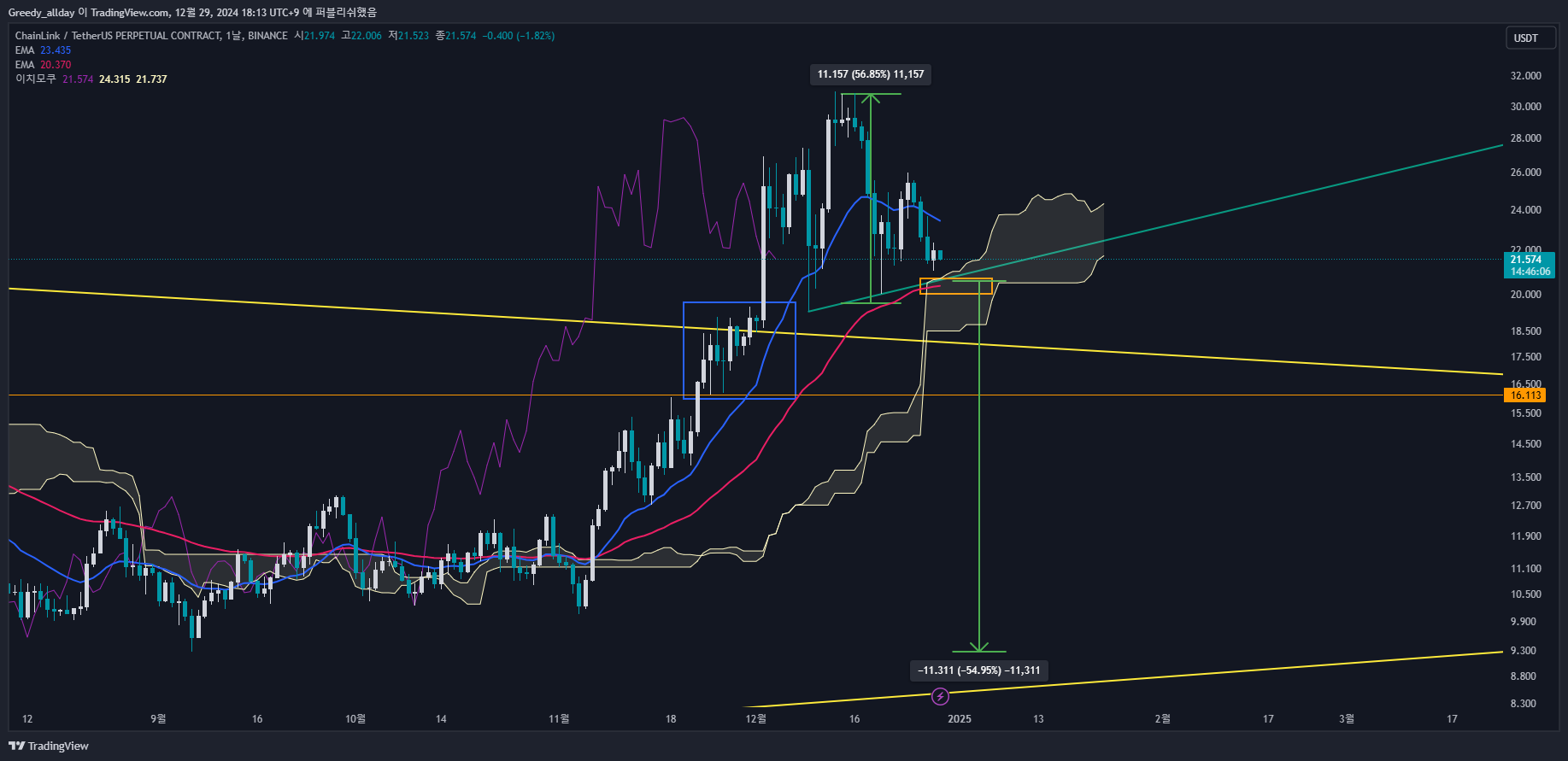
Task: Click the 8.300 price axis label
Action: point(1524,704)
